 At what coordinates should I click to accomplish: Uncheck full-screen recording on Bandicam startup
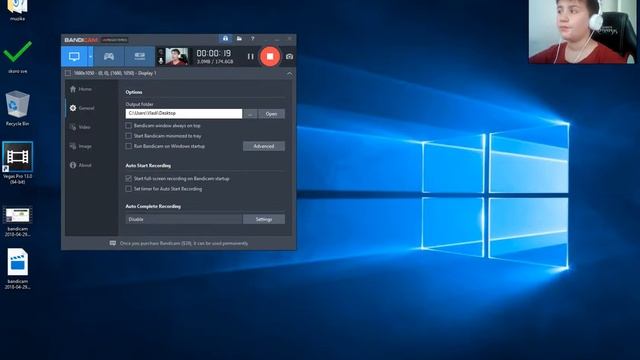129,179
